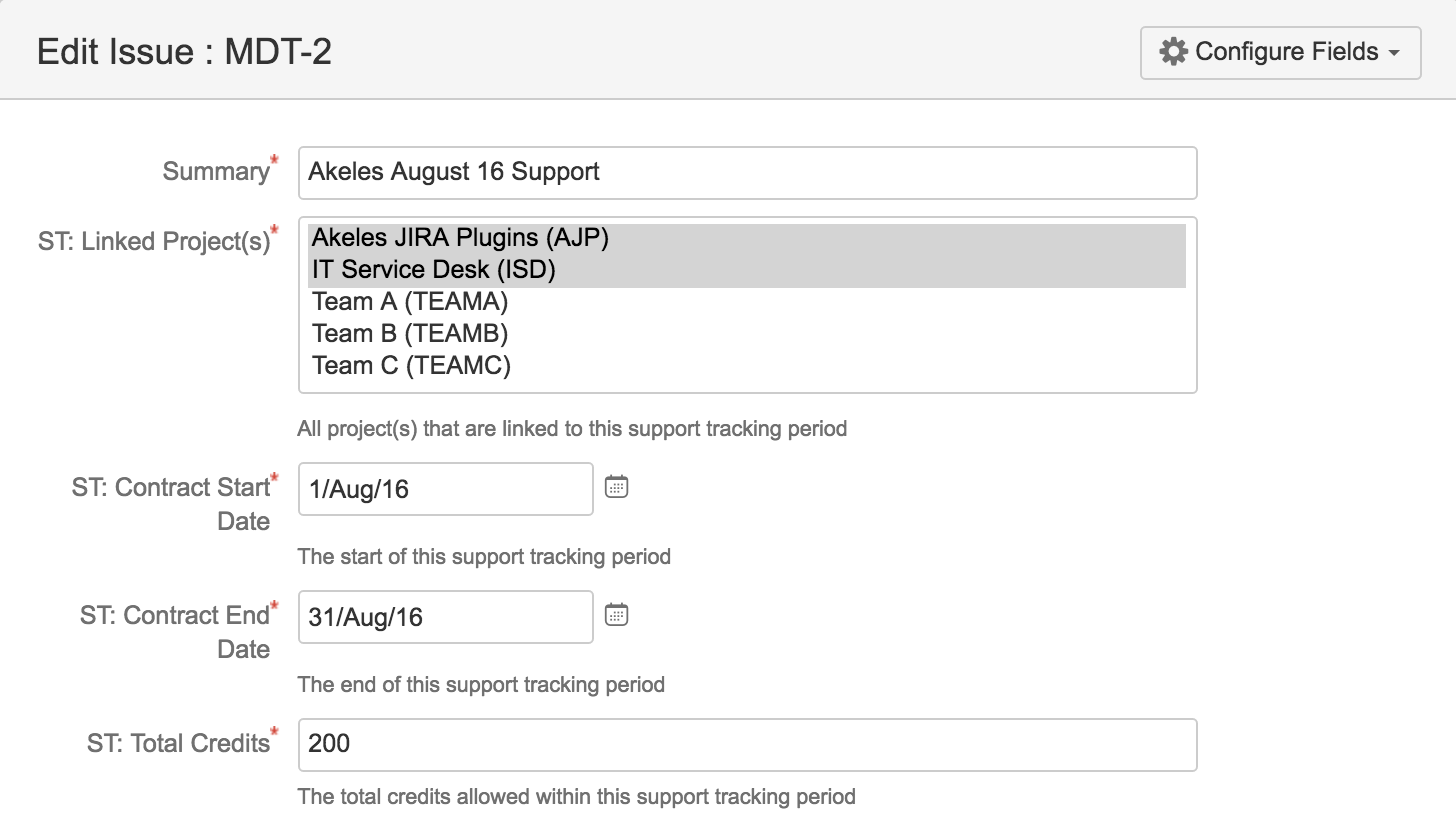Image resolution: width=1456 pixels, height=822 pixels.
Task: Click the Edit Issue : MDT-2 heading
Action: pos(184,52)
